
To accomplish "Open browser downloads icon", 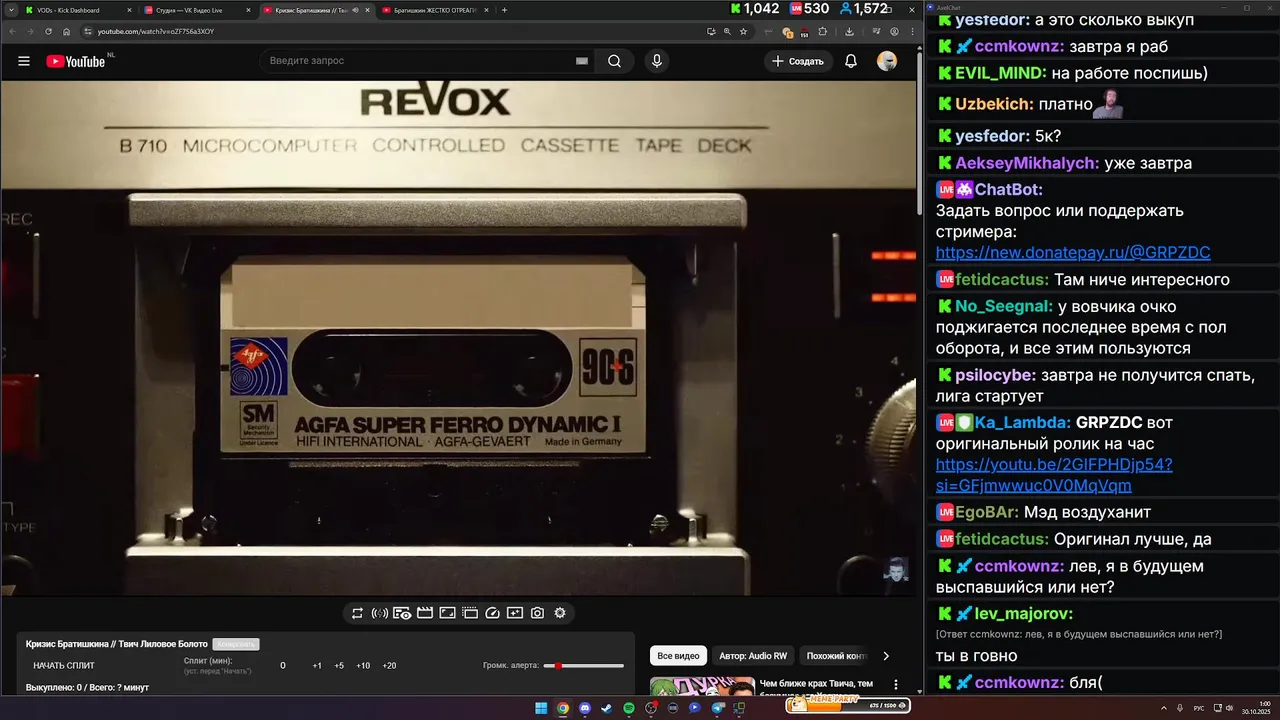I will [x=849, y=31].
